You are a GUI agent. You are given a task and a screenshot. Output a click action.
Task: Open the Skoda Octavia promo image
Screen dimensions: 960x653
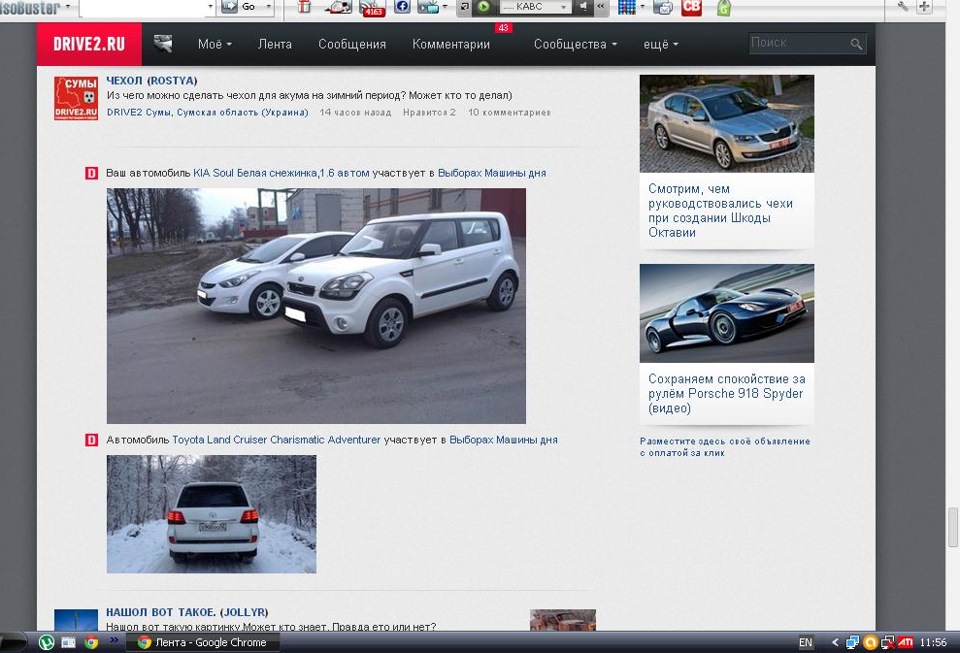(x=727, y=124)
